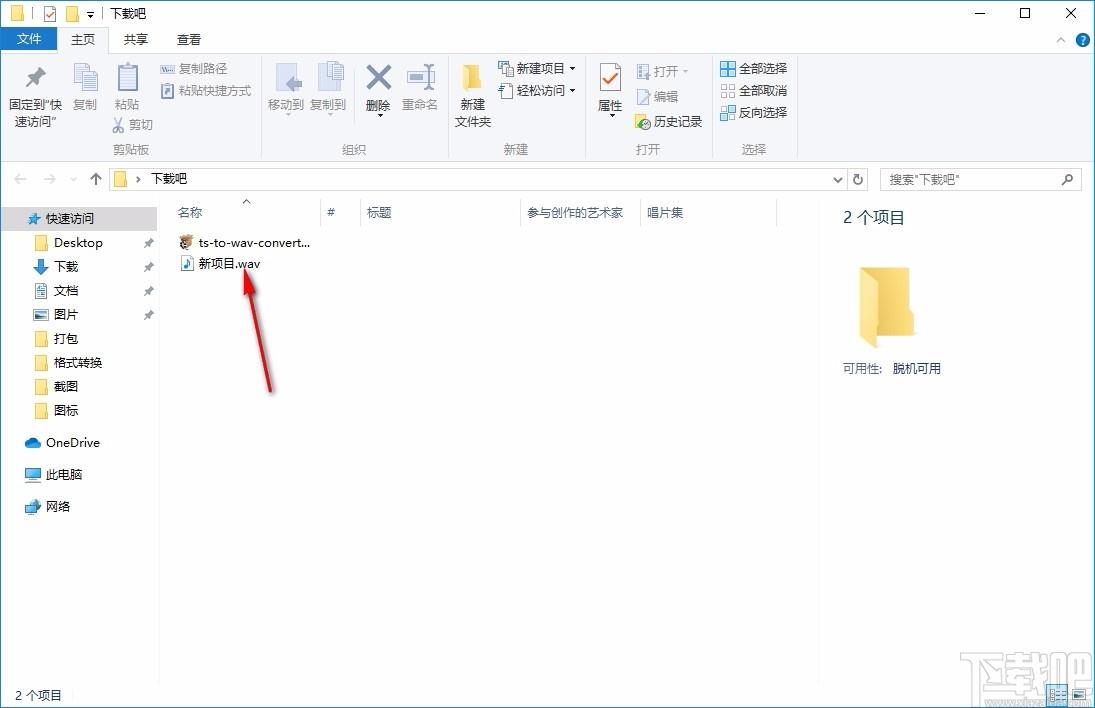Click Edit in the Open group
The width and height of the screenshot is (1095, 708).
657,96
